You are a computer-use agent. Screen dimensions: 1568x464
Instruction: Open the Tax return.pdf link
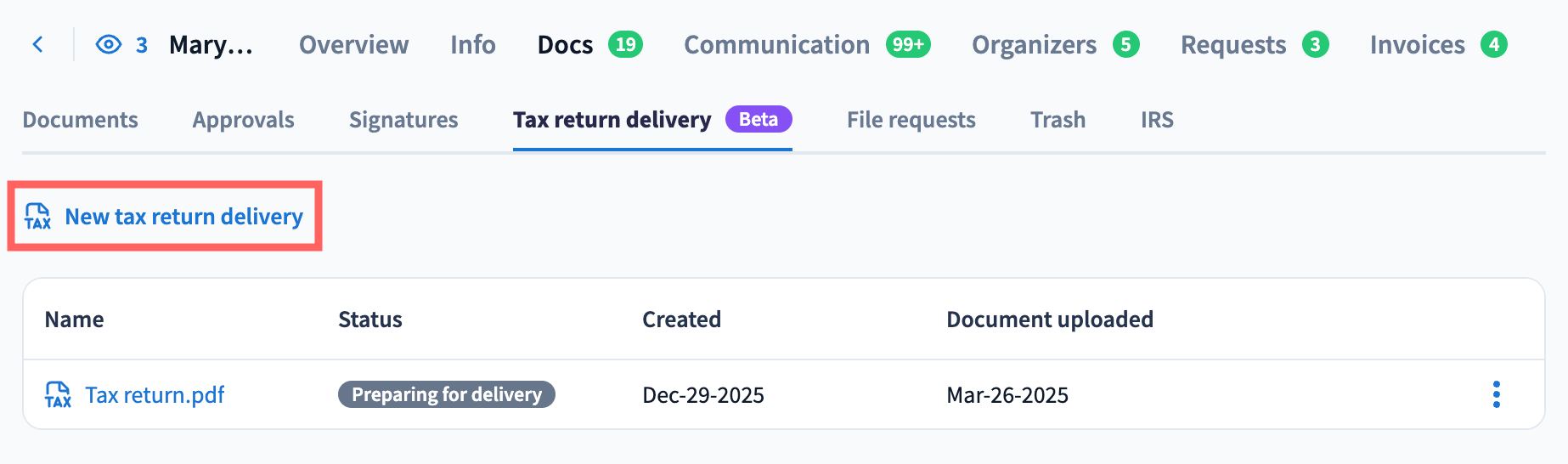coord(155,395)
